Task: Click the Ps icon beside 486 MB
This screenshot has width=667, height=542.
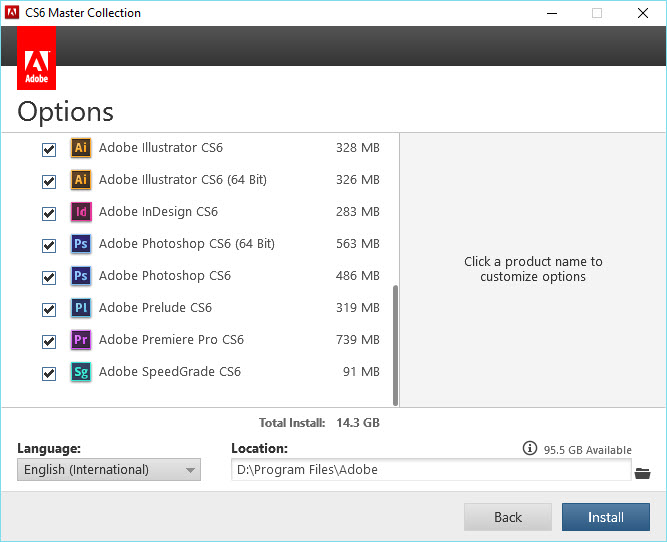Action: tap(81, 276)
